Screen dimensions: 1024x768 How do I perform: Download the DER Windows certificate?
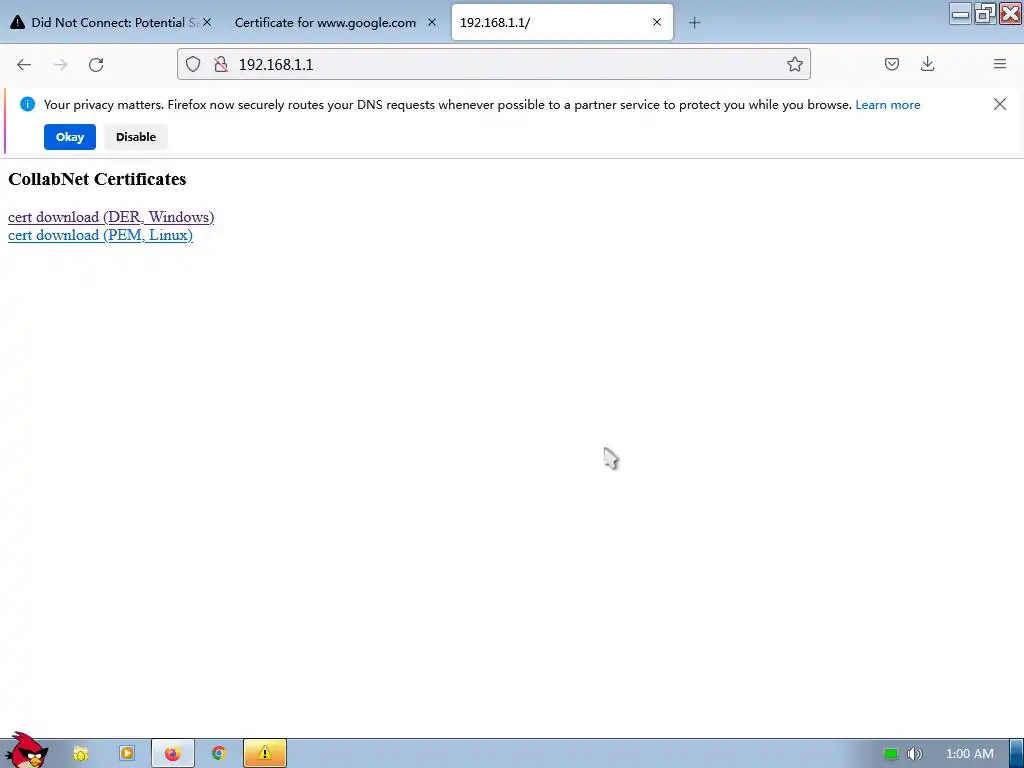tap(111, 217)
